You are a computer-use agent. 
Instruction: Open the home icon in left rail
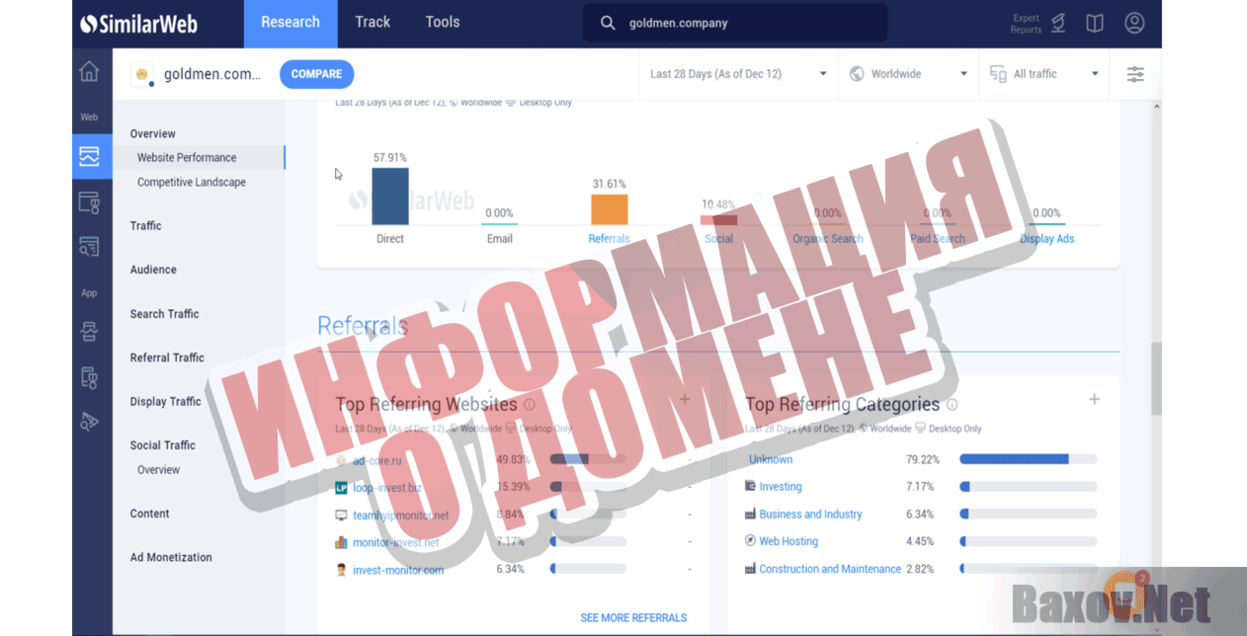(x=90, y=71)
